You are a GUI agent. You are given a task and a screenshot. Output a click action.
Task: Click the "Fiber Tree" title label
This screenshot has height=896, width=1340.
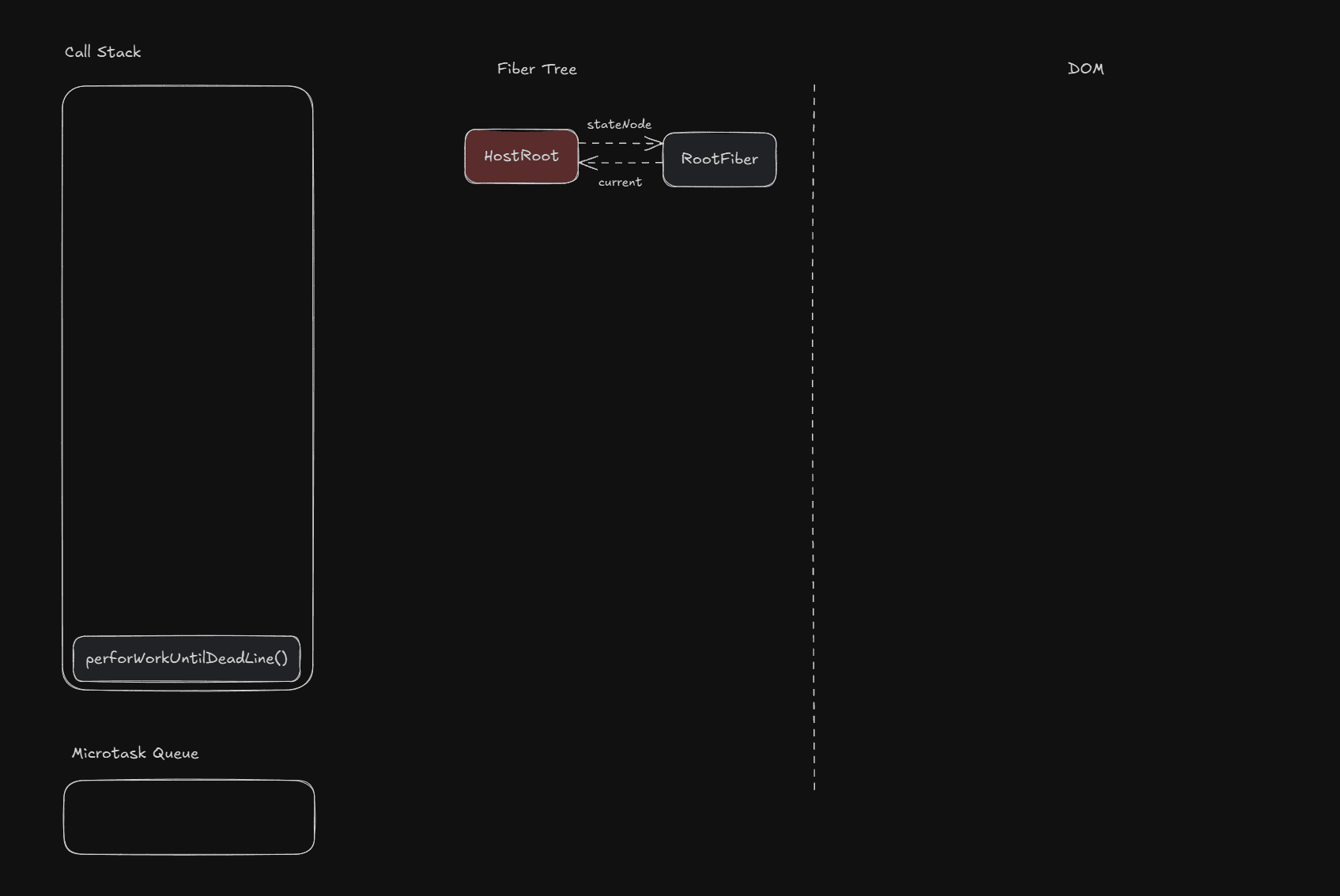pos(537,70)
